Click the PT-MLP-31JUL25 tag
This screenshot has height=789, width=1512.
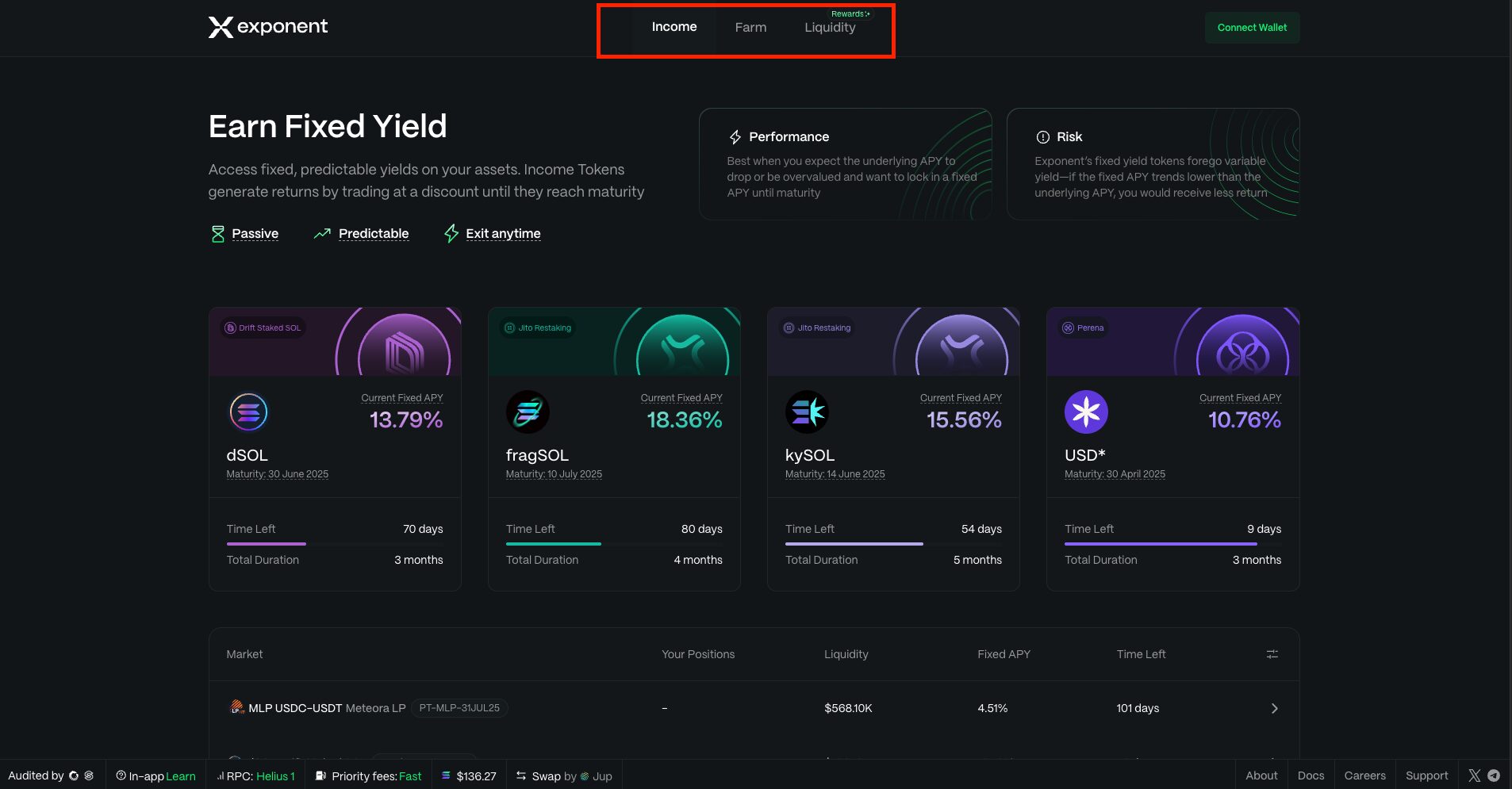click(459, 708)
